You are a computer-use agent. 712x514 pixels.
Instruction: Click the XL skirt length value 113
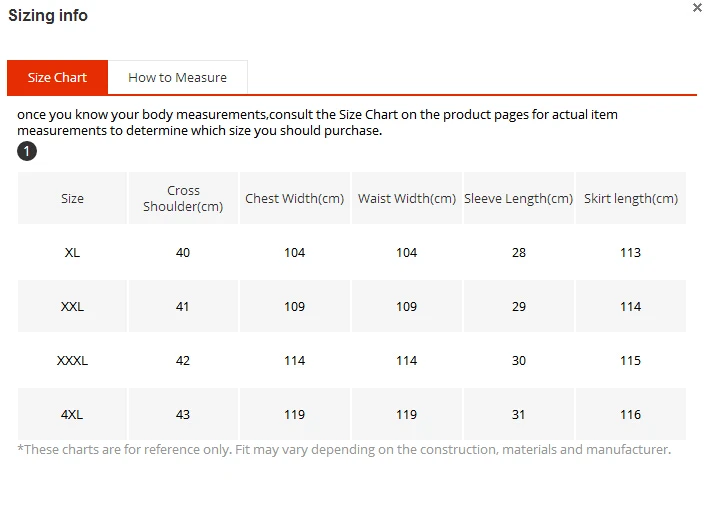[631, 252]
